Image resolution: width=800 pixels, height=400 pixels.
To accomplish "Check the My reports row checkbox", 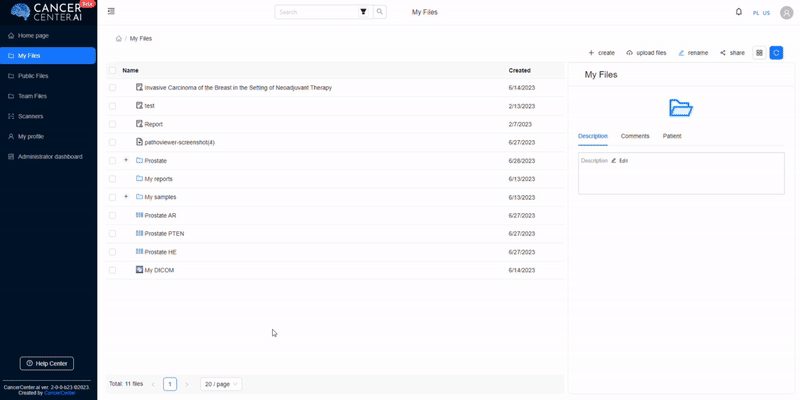I will 112,179.
